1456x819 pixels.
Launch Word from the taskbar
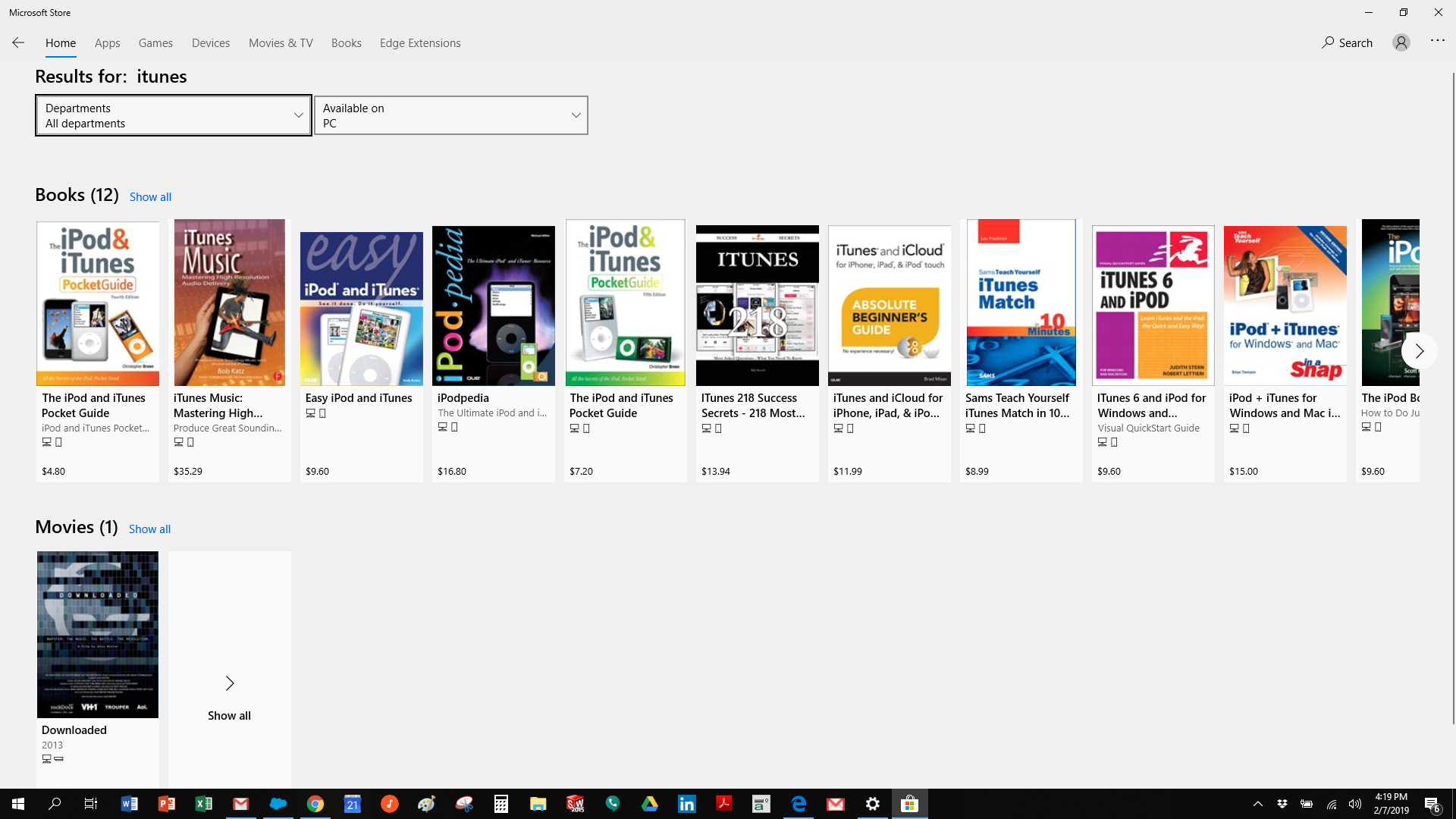click(129, 804)
